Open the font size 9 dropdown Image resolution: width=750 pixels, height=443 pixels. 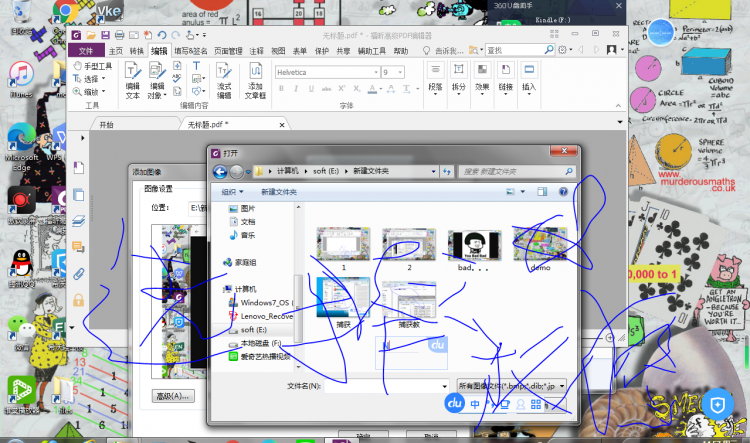pyautogui.click(x=400, y=72)
